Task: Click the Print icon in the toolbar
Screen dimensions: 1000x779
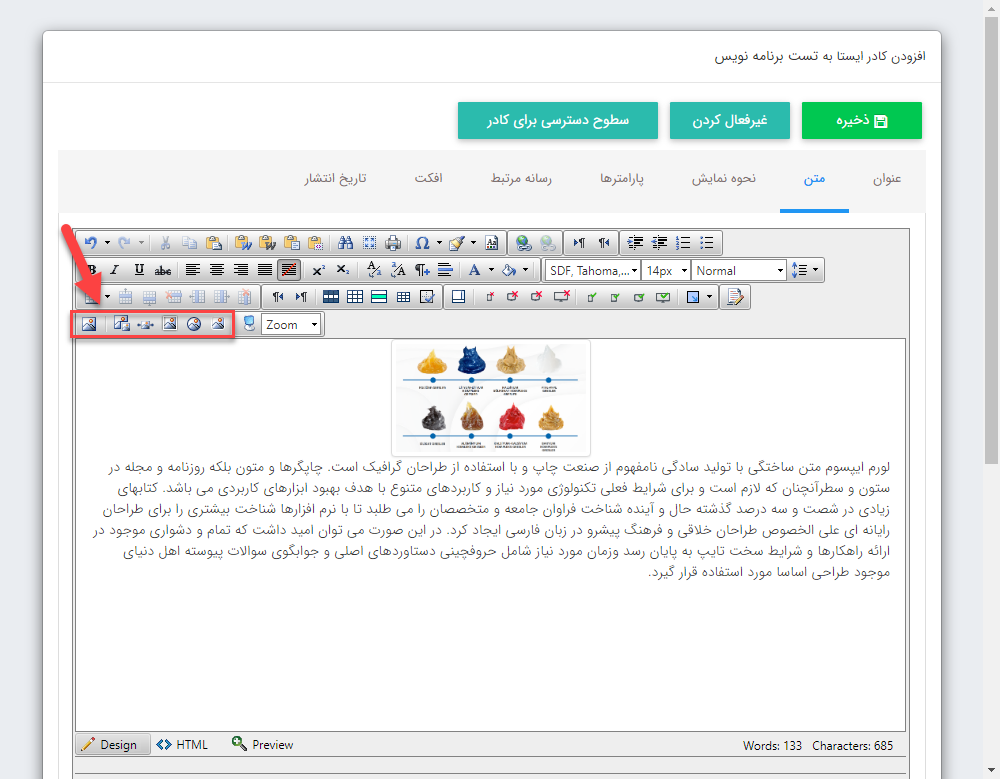Action: 392,242
